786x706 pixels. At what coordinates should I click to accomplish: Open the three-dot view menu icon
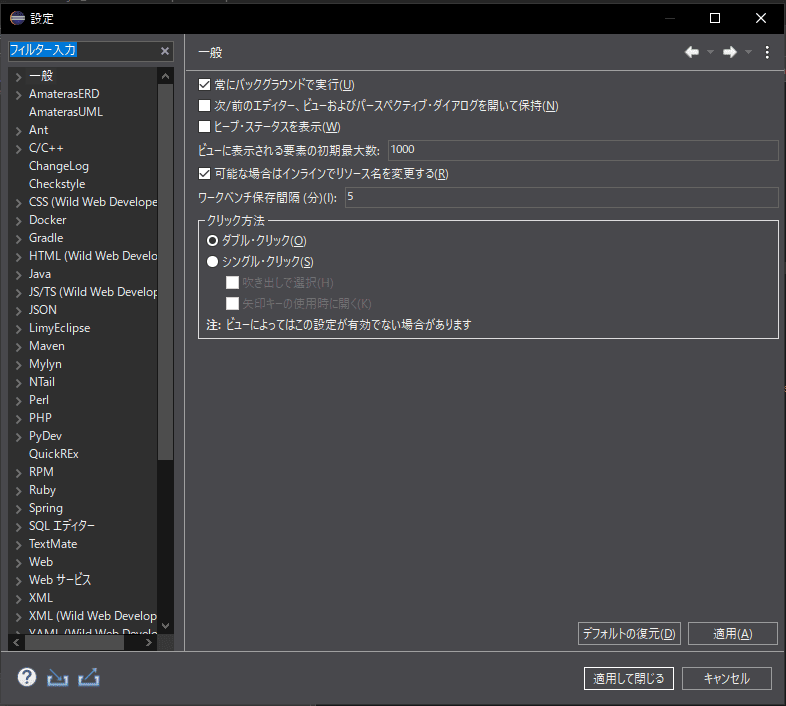(x=767, y=52)
